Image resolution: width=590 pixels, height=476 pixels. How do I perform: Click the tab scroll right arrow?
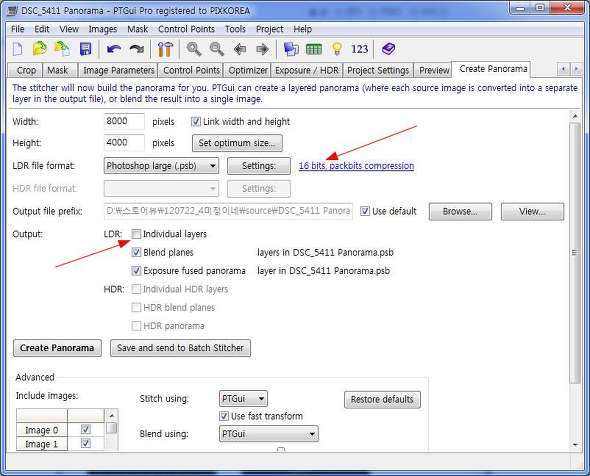tap(576, 69)
